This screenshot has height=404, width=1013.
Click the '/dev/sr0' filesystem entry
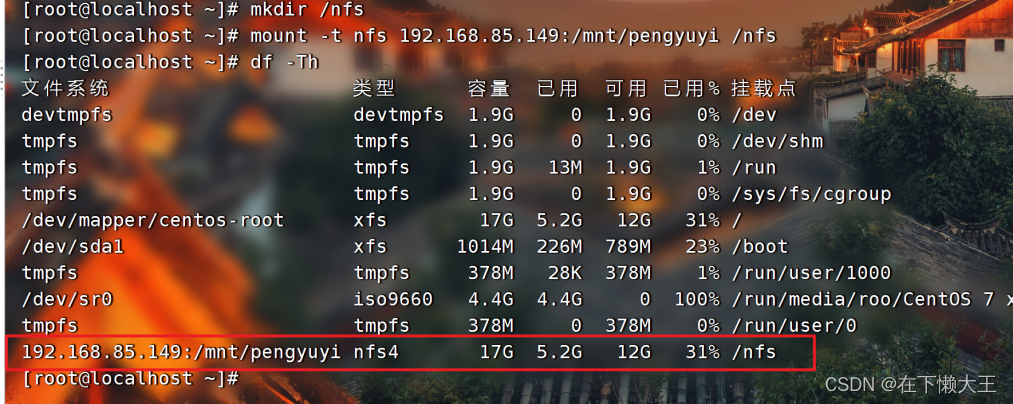[67, 299]
